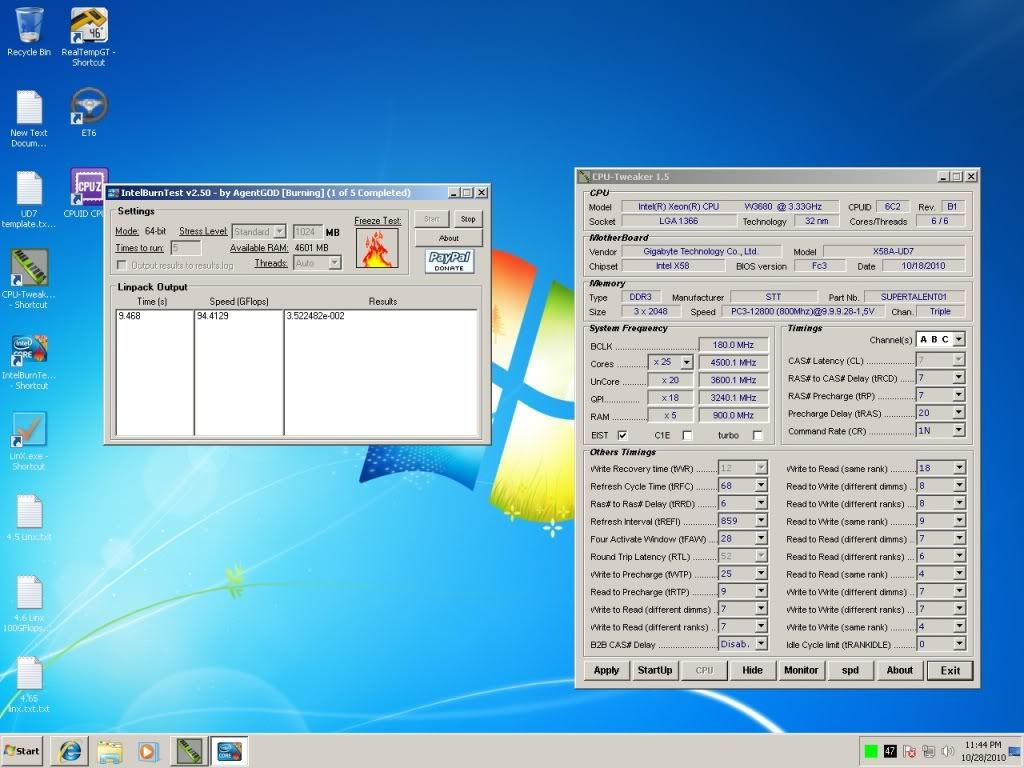Select the 4.5 Linx.txt file icon
This screenshot has width=1024, height=768.
point(29,519)
